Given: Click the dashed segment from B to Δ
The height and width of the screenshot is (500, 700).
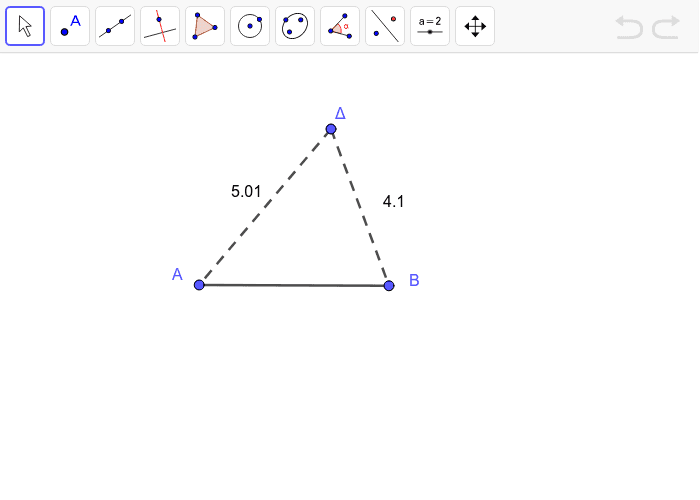Looking at the screenshot, I should (360, 208).
